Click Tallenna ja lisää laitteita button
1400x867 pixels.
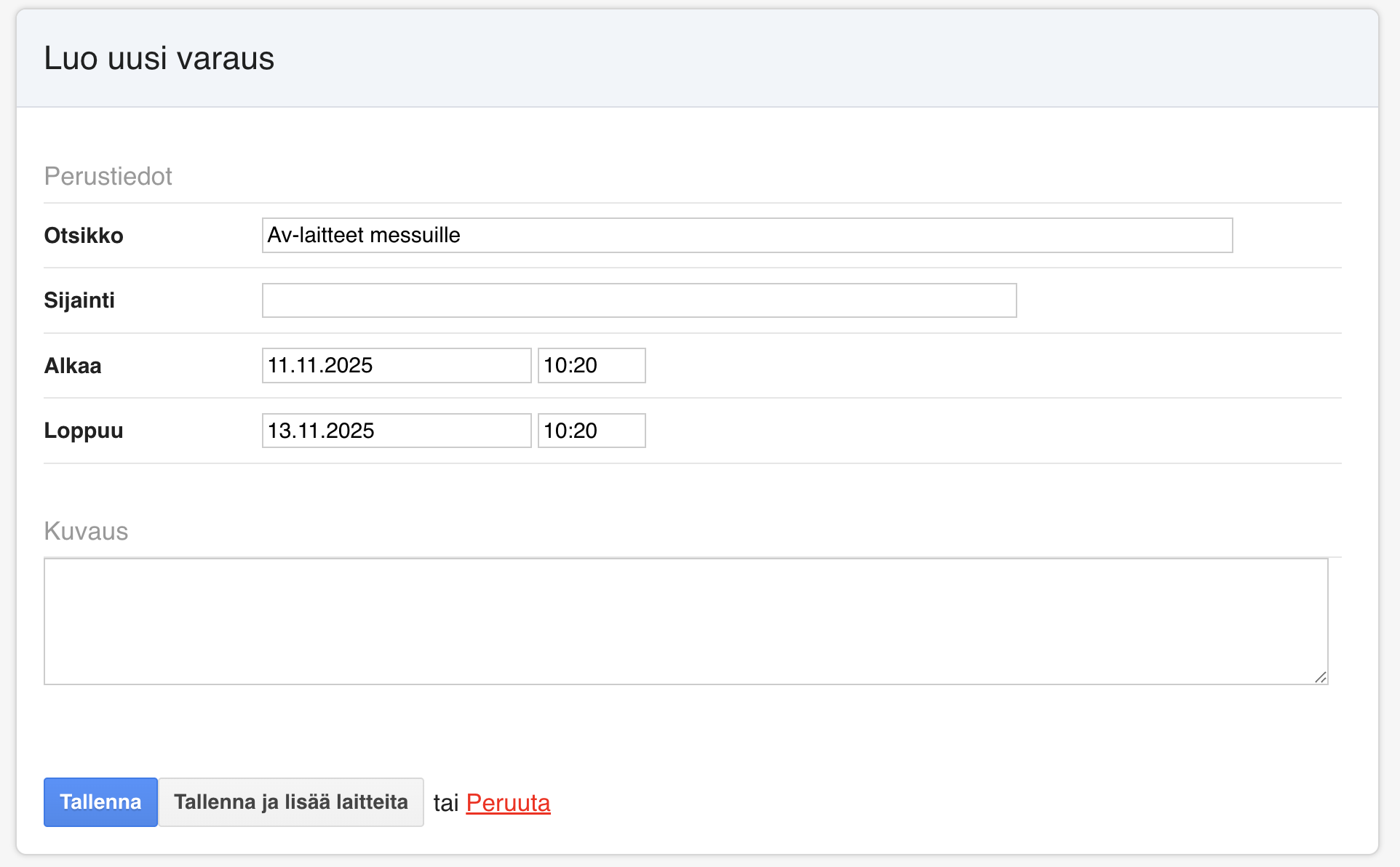[x=291, y=802]
